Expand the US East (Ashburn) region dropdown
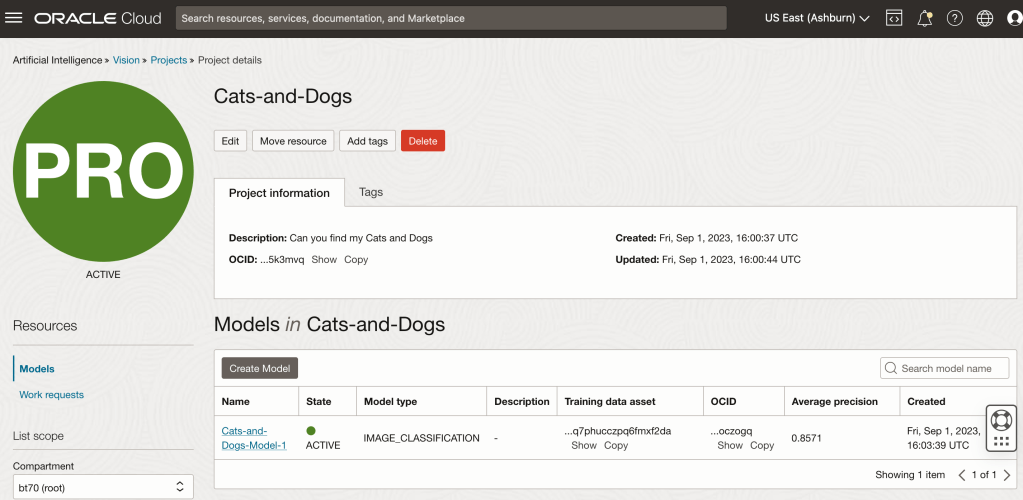This screenshot has width=1023, height=500. [816, 18]
